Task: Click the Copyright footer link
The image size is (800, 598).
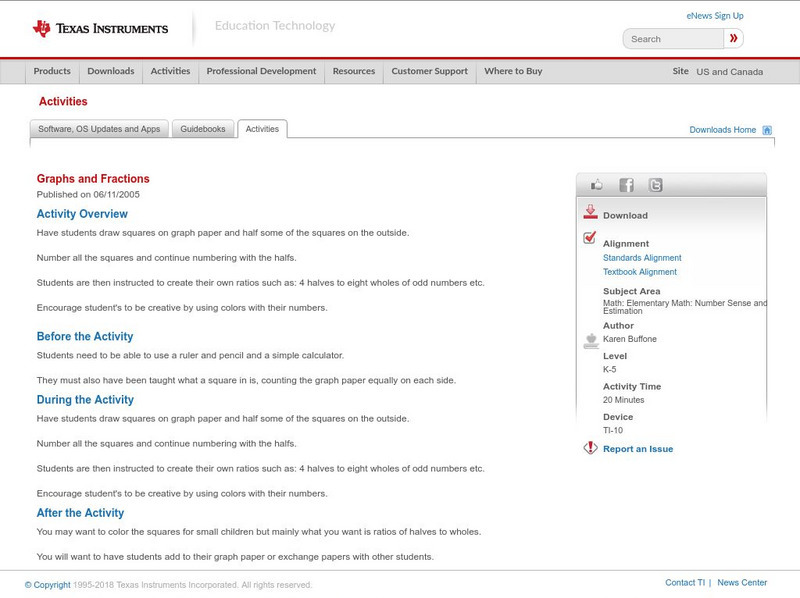Action: [47, 585]
